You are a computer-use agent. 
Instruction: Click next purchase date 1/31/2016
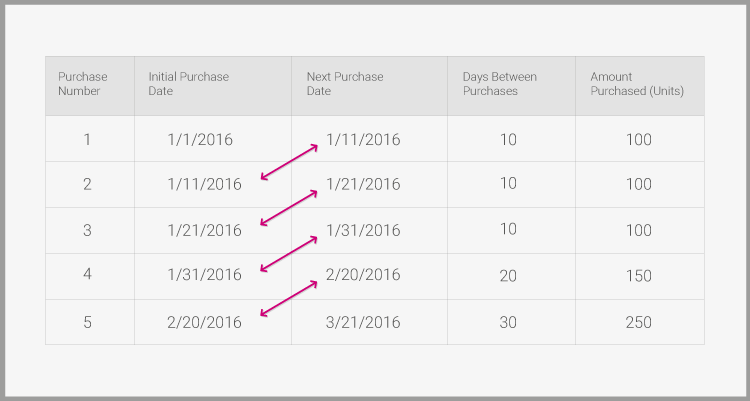pos(363,230)
